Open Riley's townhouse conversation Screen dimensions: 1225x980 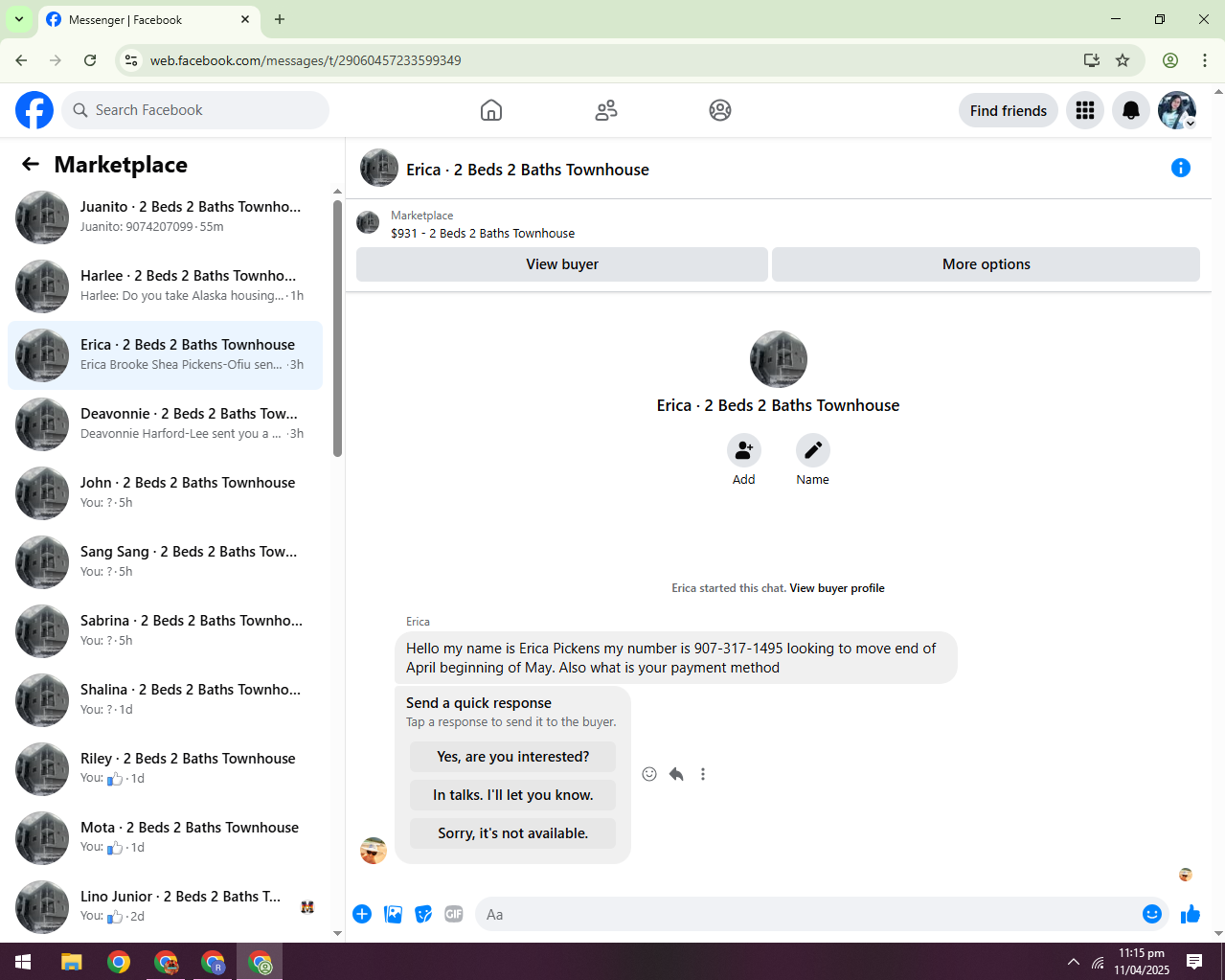pos(165,769)
